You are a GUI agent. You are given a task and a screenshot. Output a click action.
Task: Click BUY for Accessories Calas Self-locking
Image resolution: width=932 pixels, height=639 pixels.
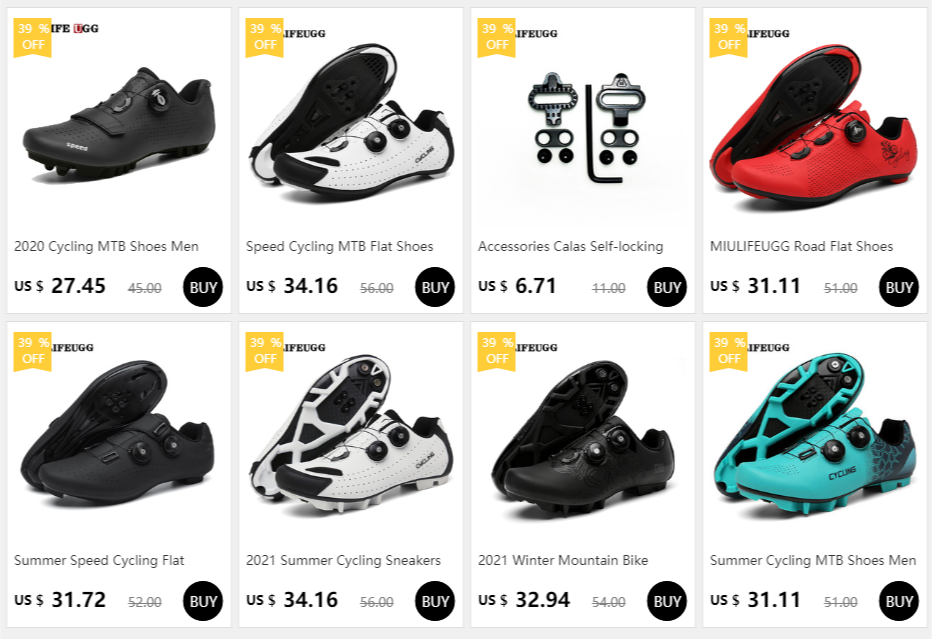tap(666, 287)
